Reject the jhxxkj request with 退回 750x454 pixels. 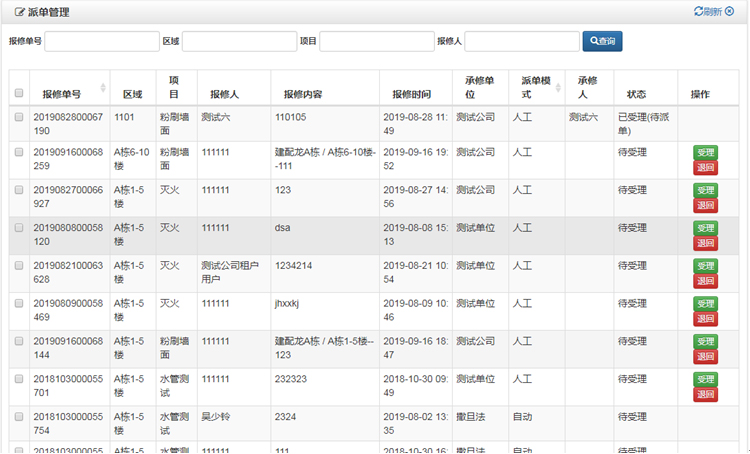(705, 319)
